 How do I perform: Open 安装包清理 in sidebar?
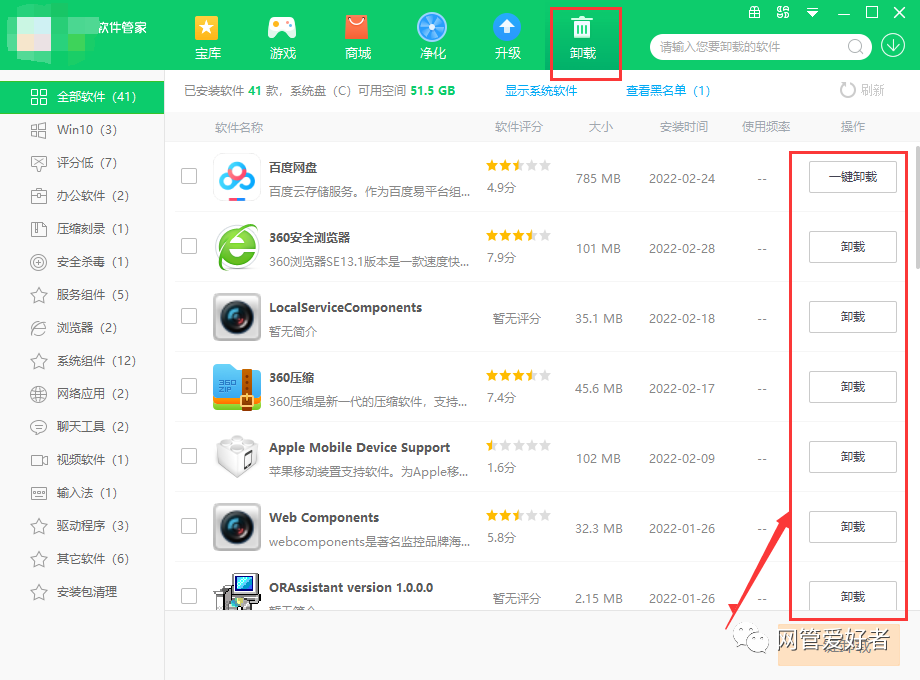pyautogui.click(x=82, y=591)
